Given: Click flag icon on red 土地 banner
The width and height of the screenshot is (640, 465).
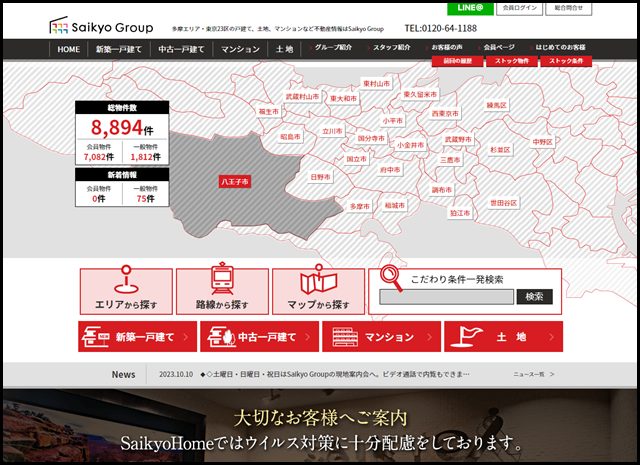Looking at the screenshot, I should click(468, 337).
